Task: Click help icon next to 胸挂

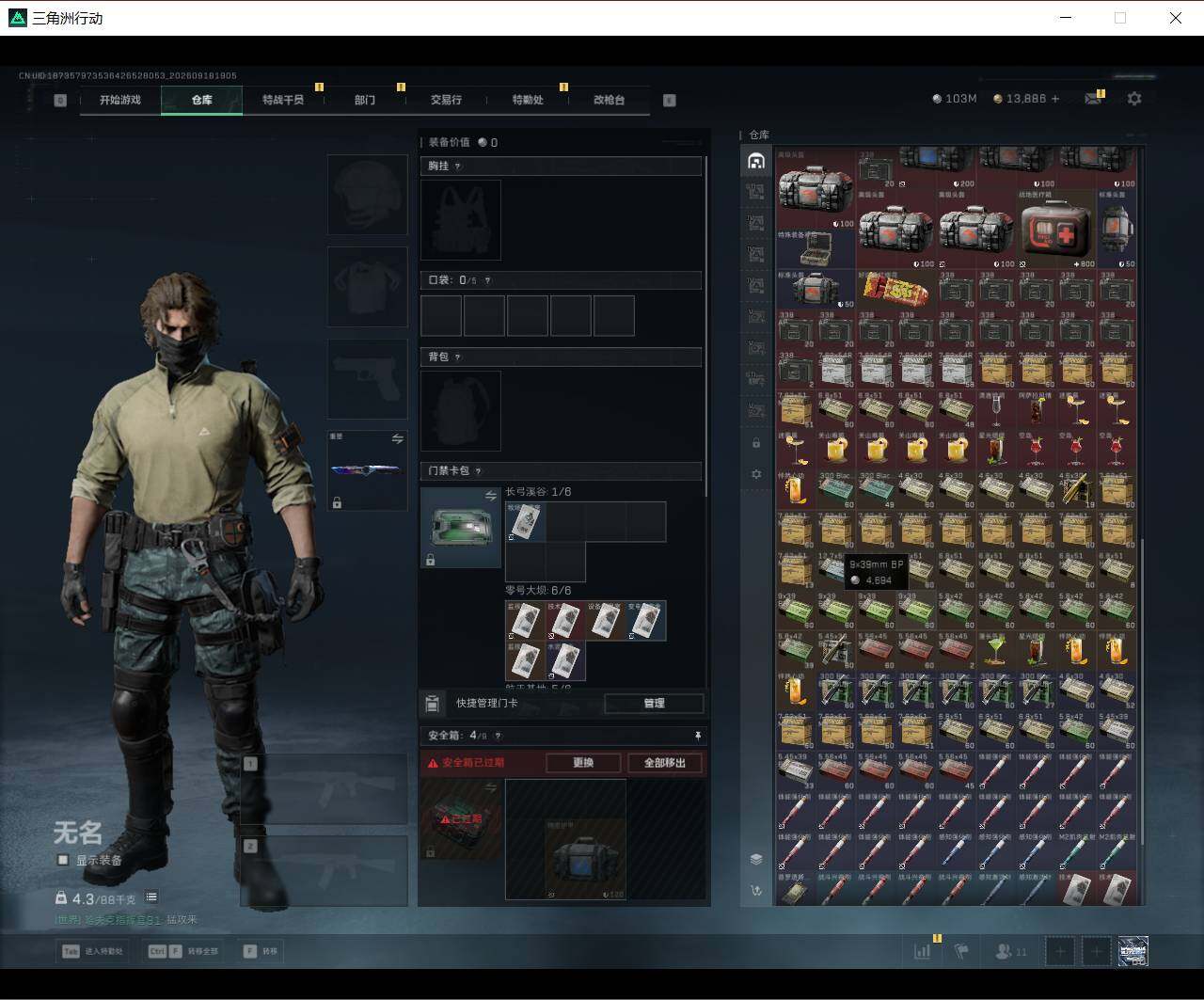Action: point(458,167)
